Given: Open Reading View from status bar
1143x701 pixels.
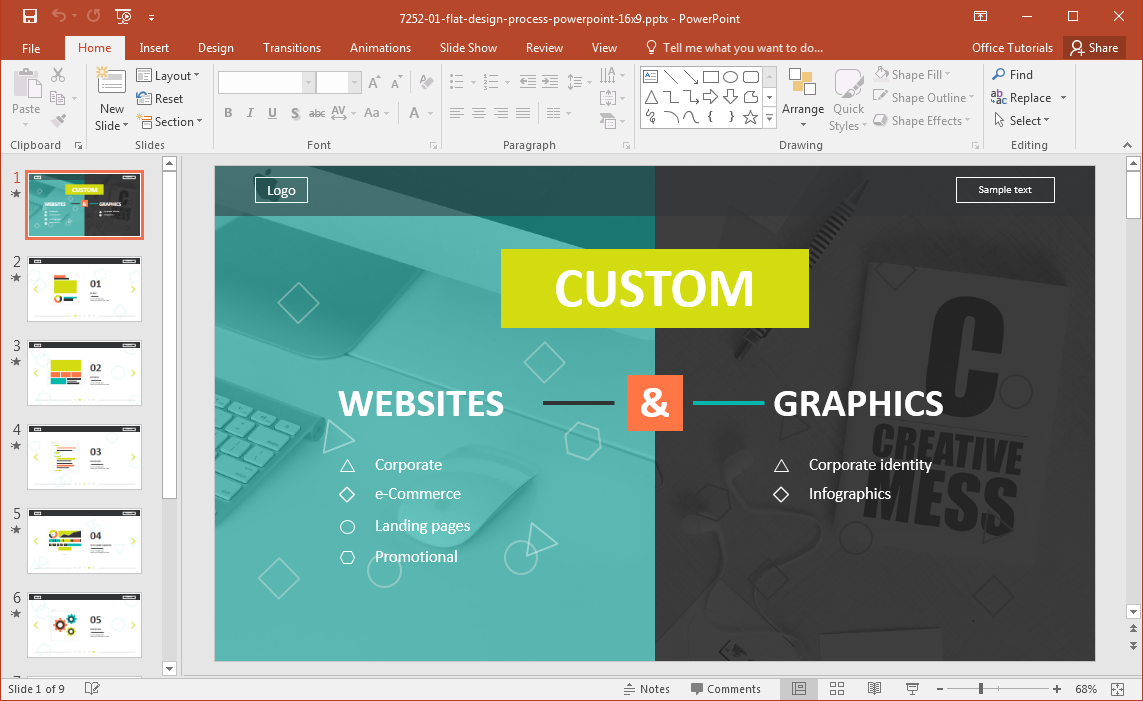Looking at the screenshot, I should pos(874,689).
